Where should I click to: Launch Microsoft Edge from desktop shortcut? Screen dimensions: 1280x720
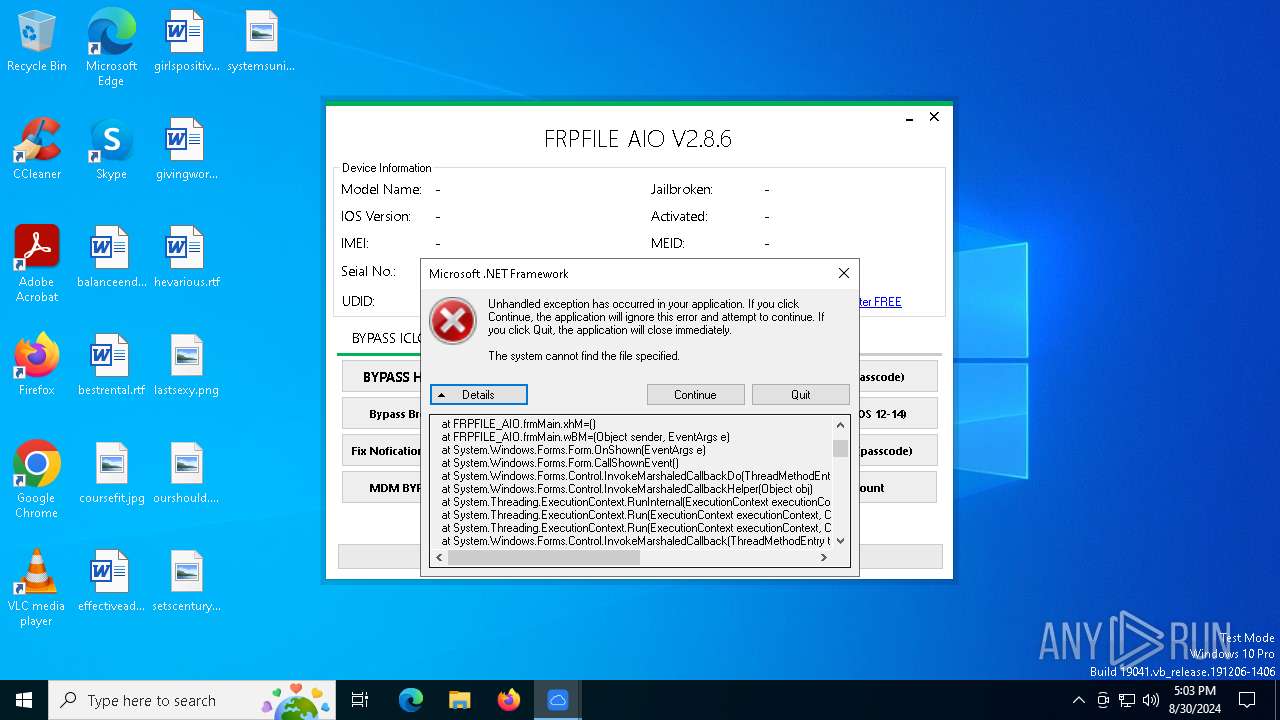point(111,48)
